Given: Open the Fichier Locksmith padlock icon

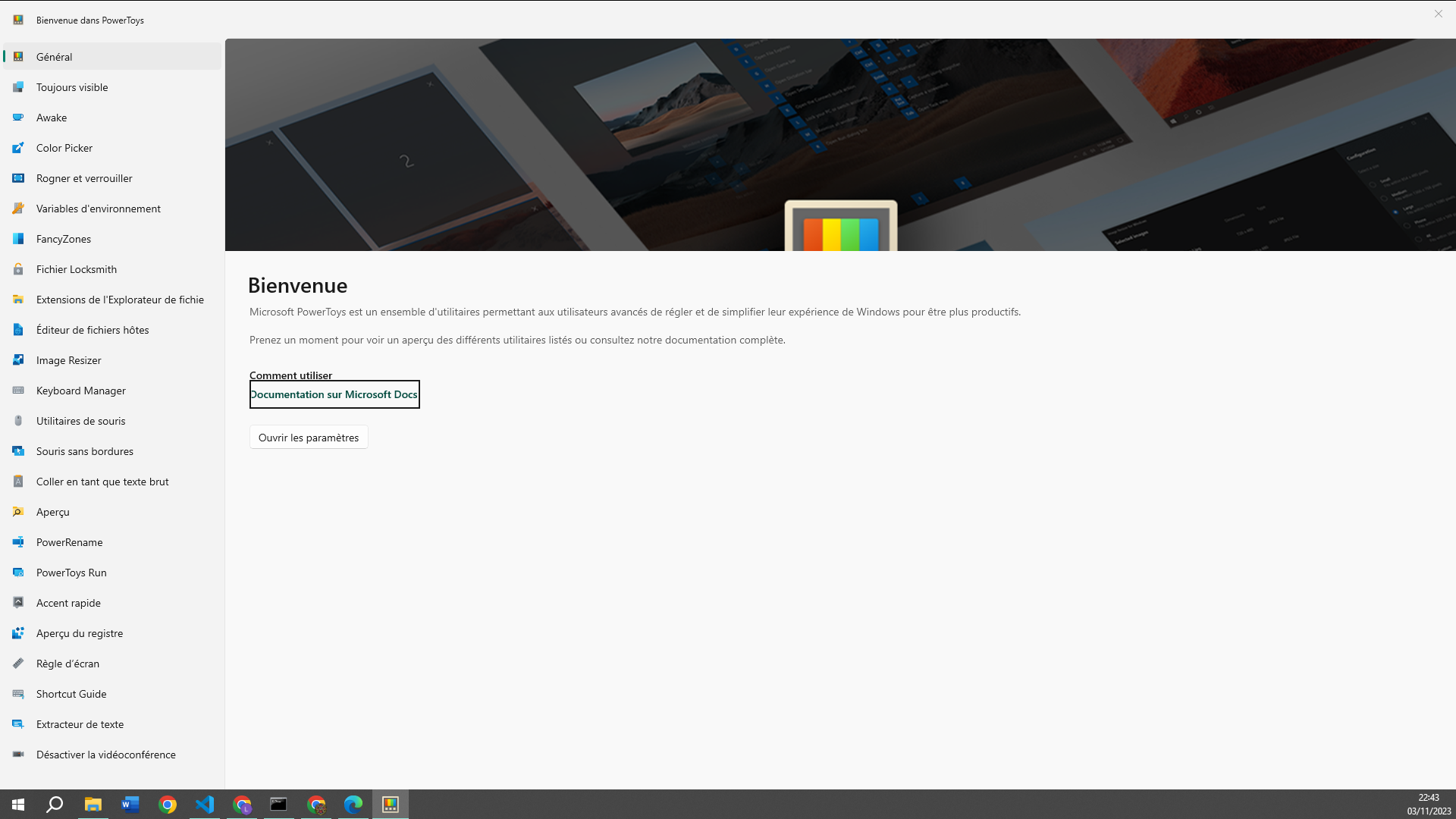Looking at the screenshot, I should tap(18, 269).
